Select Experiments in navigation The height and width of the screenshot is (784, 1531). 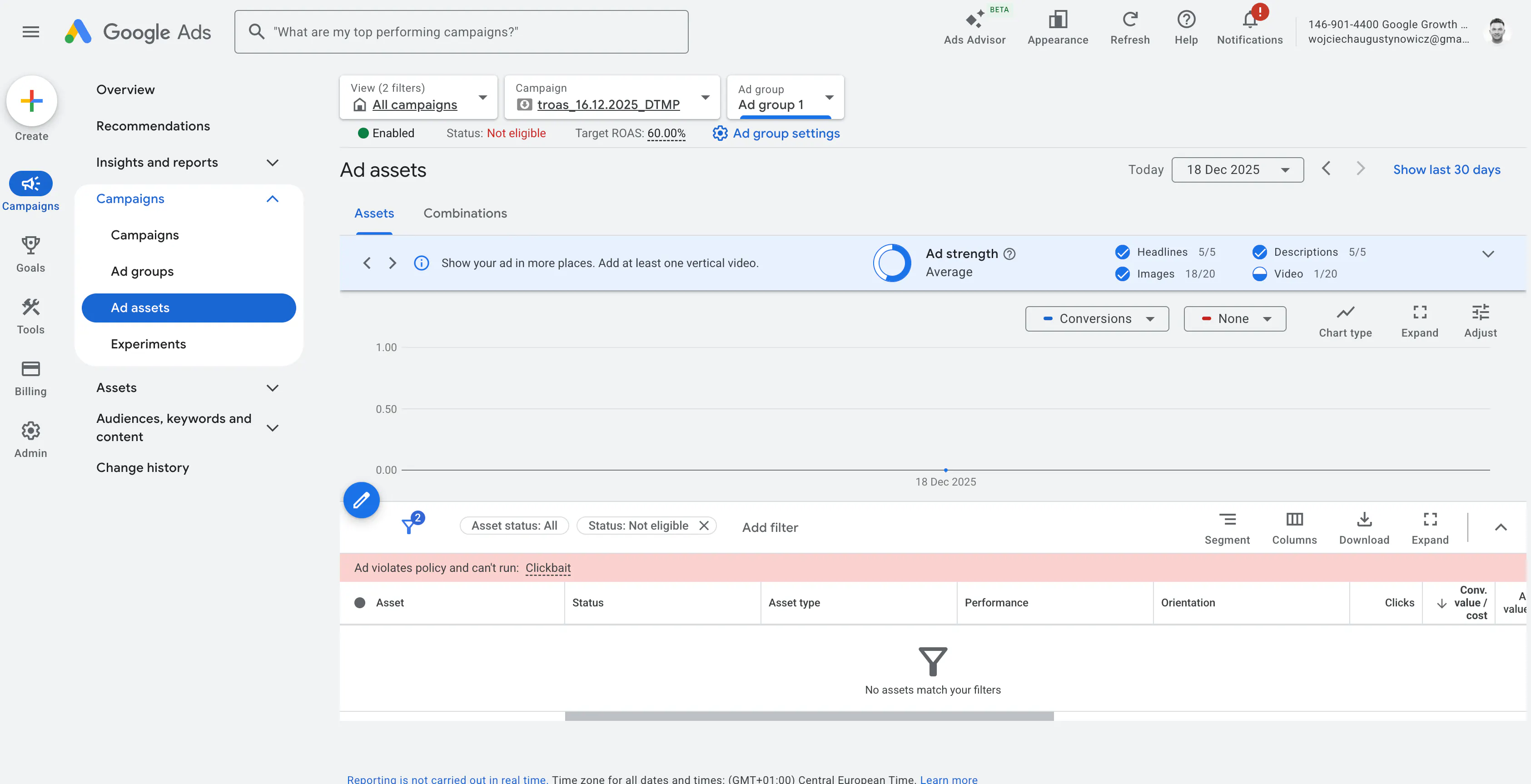click(148, 344)
